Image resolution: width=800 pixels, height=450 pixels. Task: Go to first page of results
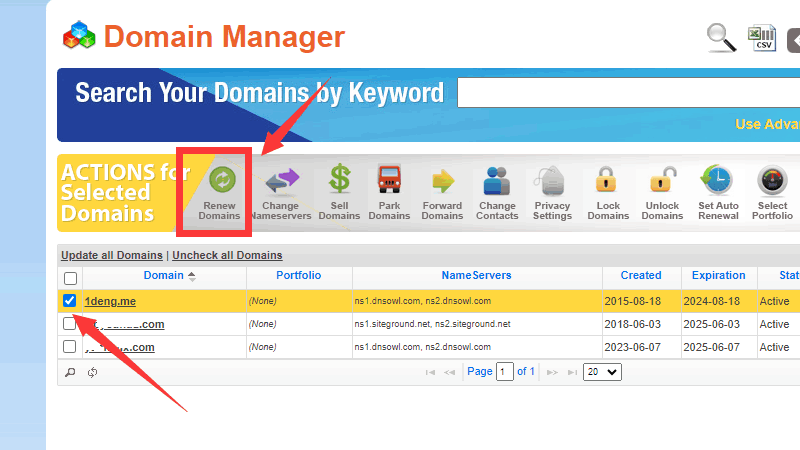click(x=430, y=372)
